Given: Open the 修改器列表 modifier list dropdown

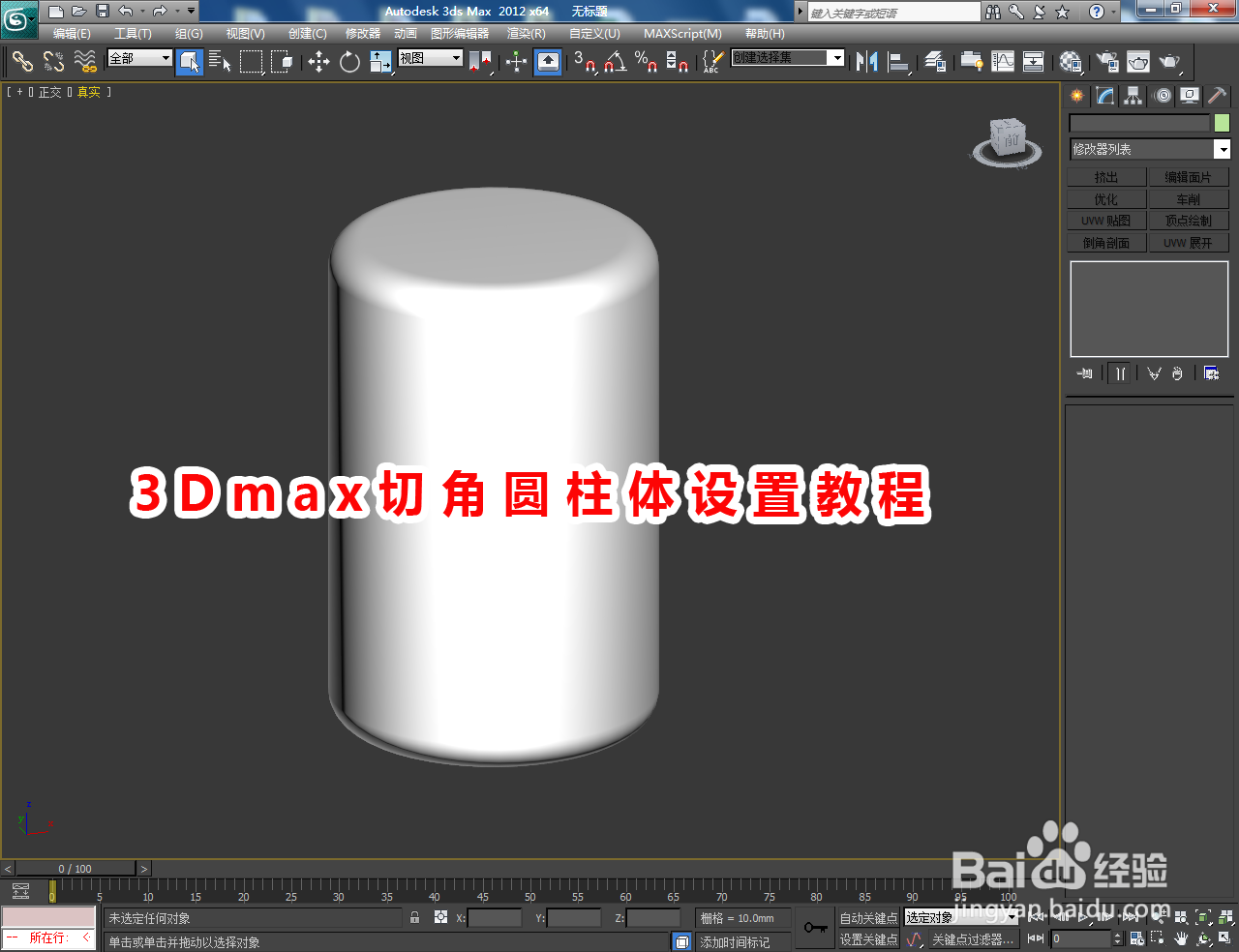Looking at the screenshot, I should (1148, 149).
